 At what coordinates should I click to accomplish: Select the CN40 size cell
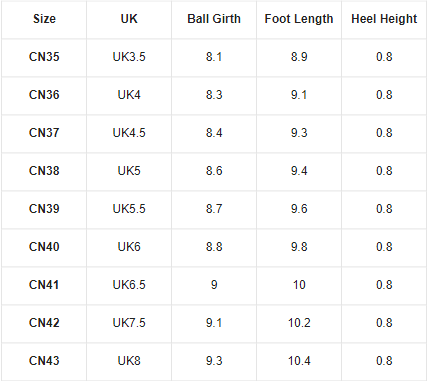click(44, 247)
